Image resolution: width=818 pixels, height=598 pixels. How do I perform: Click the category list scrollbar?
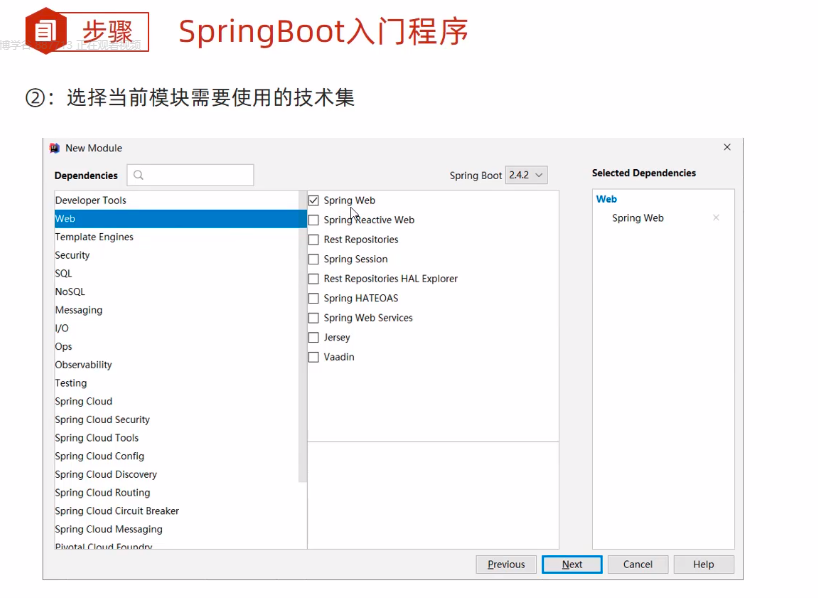click(303, 337)
